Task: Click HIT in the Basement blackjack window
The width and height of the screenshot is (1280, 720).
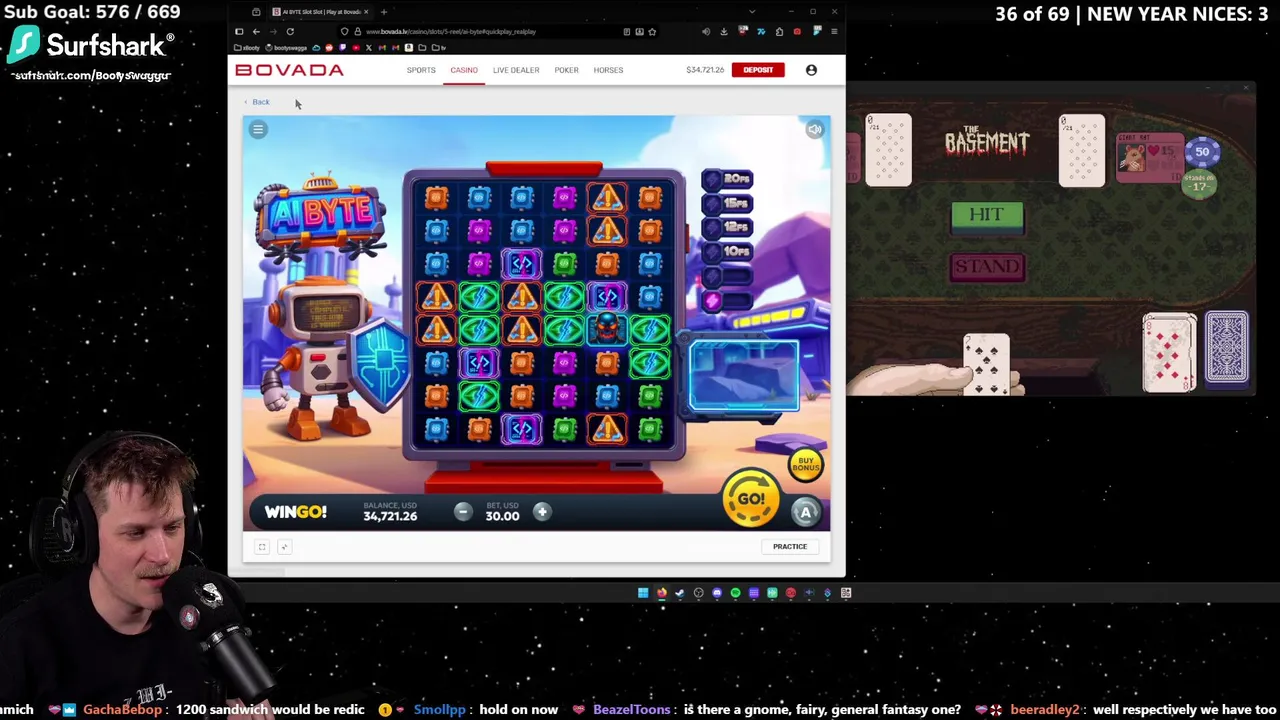Action: [x=987, y=215]
